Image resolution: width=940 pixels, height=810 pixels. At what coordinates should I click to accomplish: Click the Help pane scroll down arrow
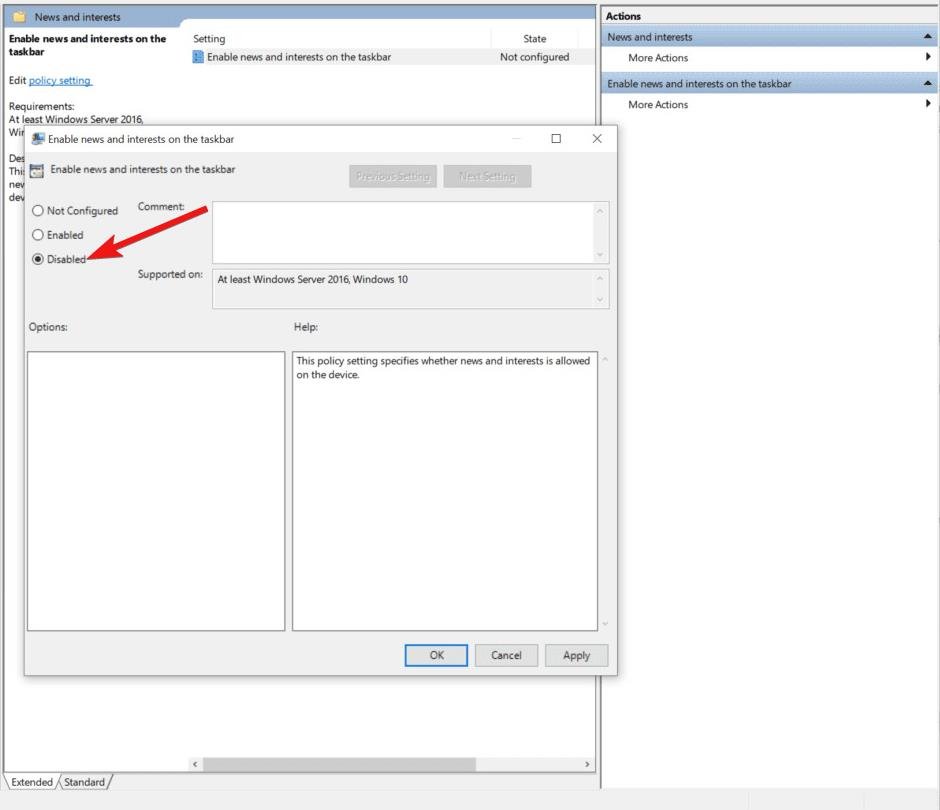(605, 624)
